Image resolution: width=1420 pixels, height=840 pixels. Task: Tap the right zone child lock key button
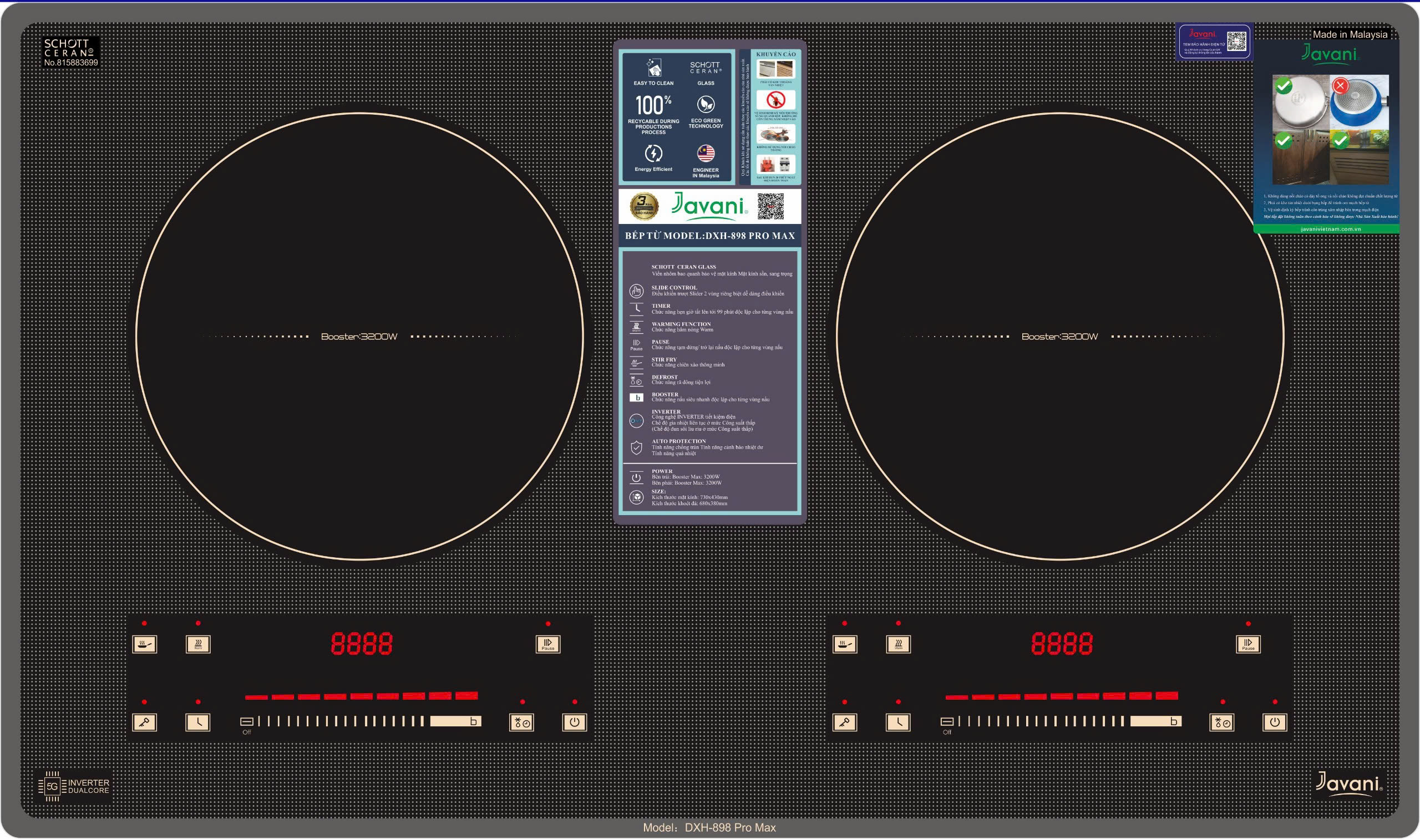845,722
